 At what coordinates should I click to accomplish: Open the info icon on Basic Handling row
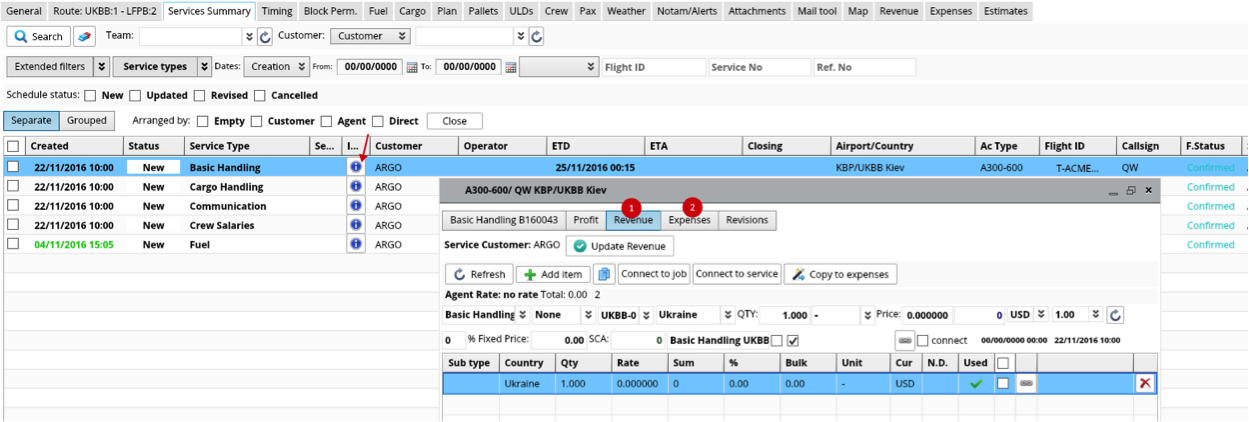[x=355, y=168]
